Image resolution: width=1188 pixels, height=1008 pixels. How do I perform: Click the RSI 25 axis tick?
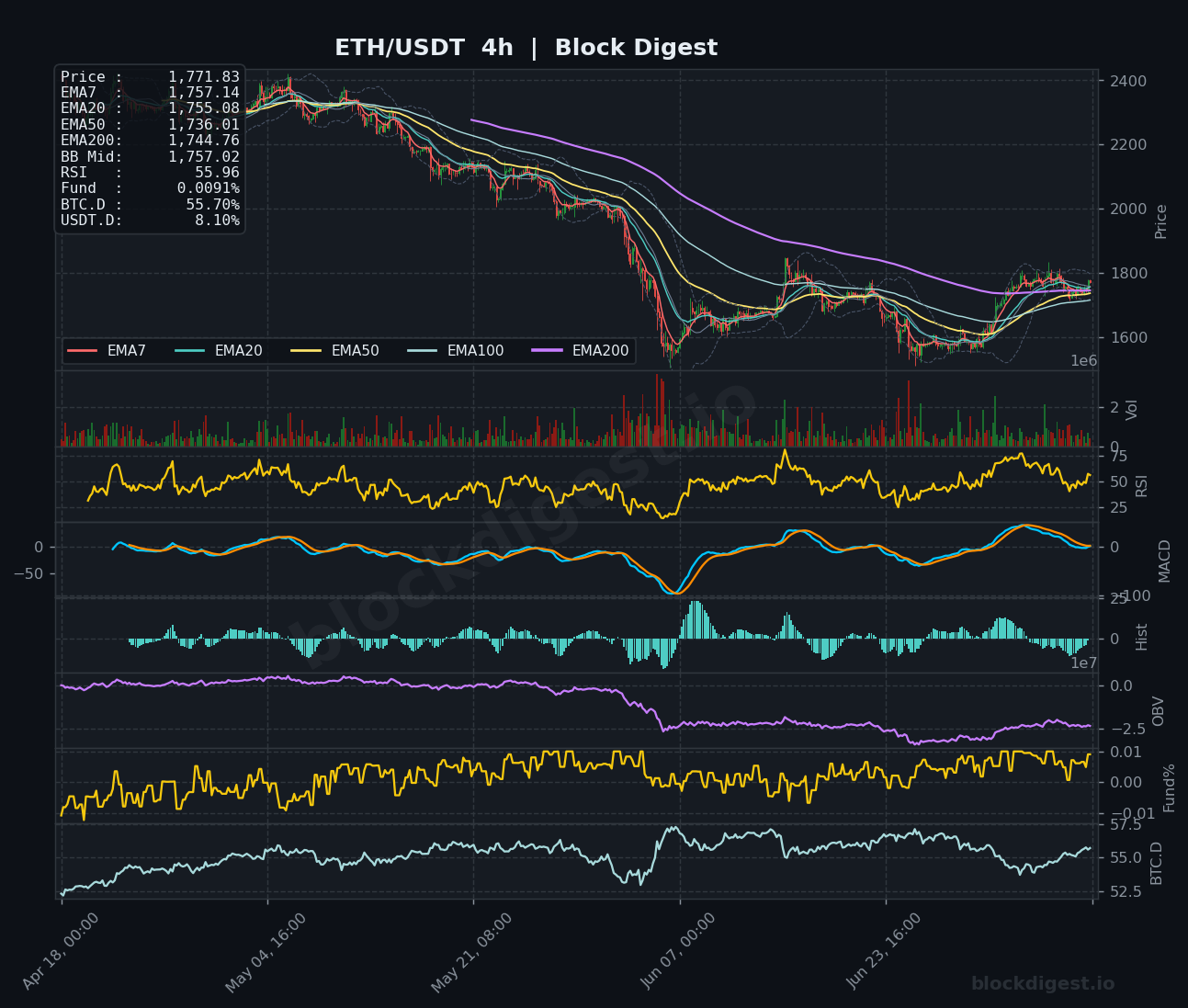(x=1118, y=508)
